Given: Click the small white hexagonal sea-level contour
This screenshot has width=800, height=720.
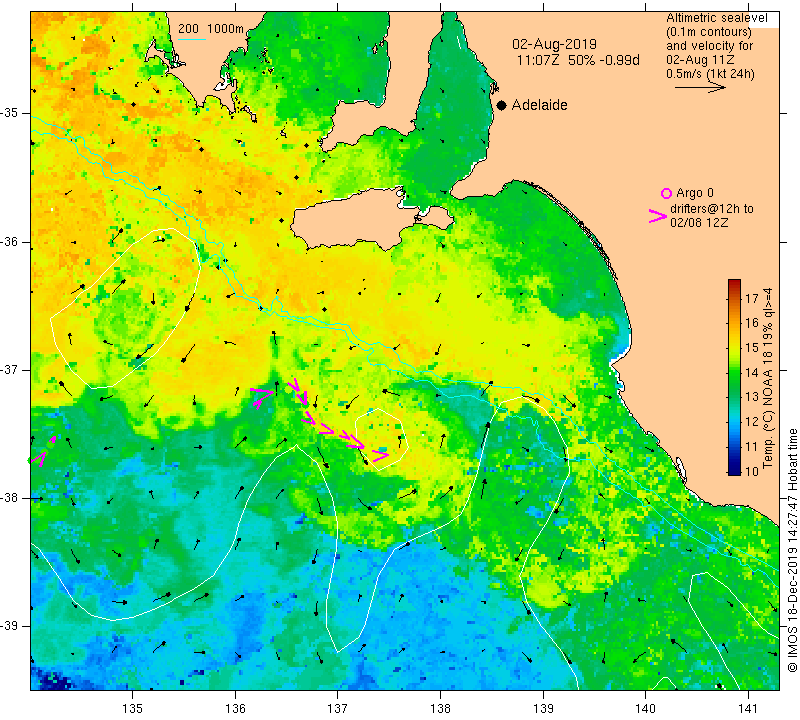Looking at the screenshot, I should coord(382,438).
